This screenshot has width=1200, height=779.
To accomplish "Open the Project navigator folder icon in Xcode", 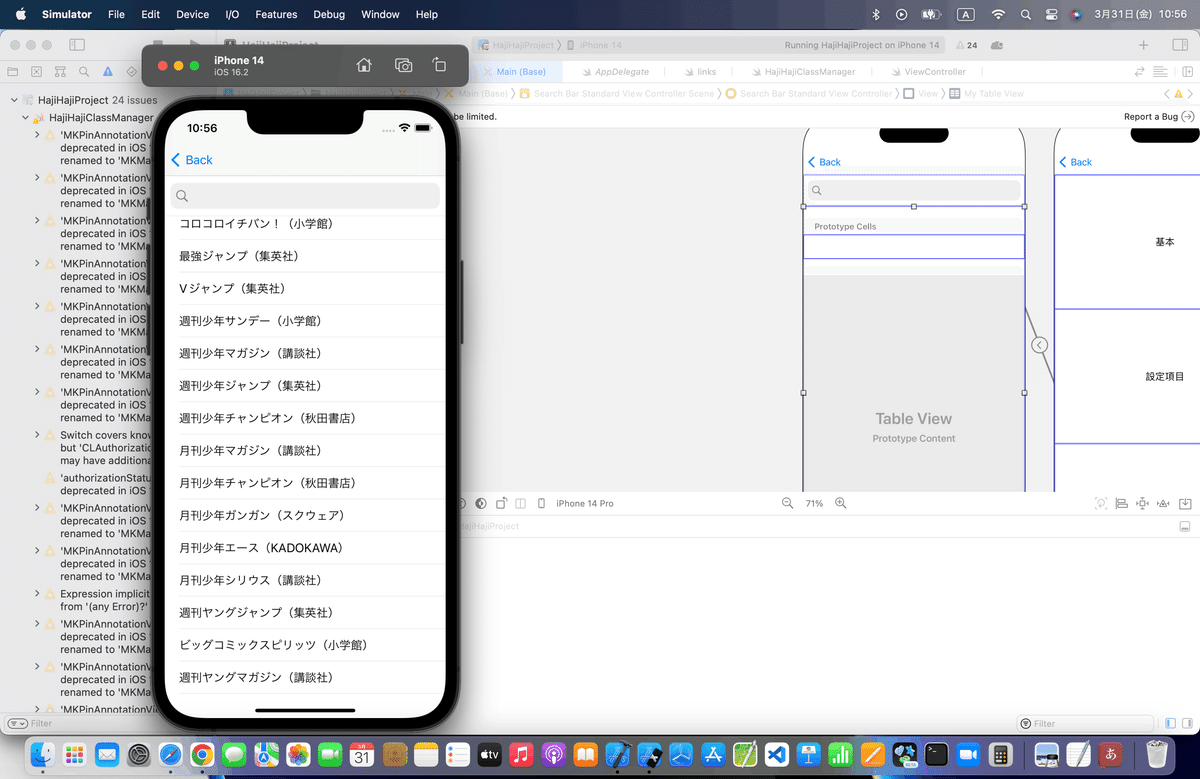I will click(13, 72).
